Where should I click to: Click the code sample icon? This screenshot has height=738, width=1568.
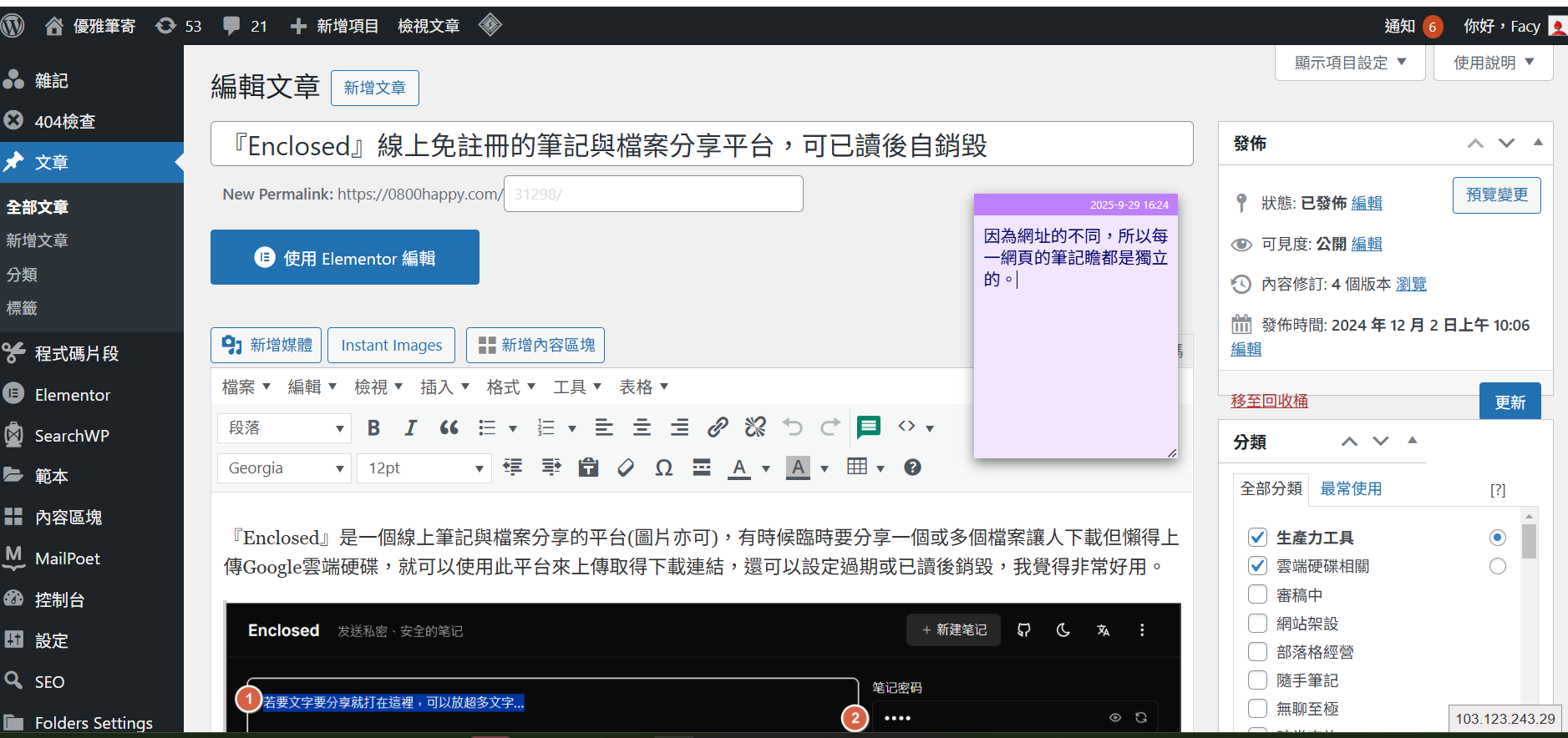[906, 427]
